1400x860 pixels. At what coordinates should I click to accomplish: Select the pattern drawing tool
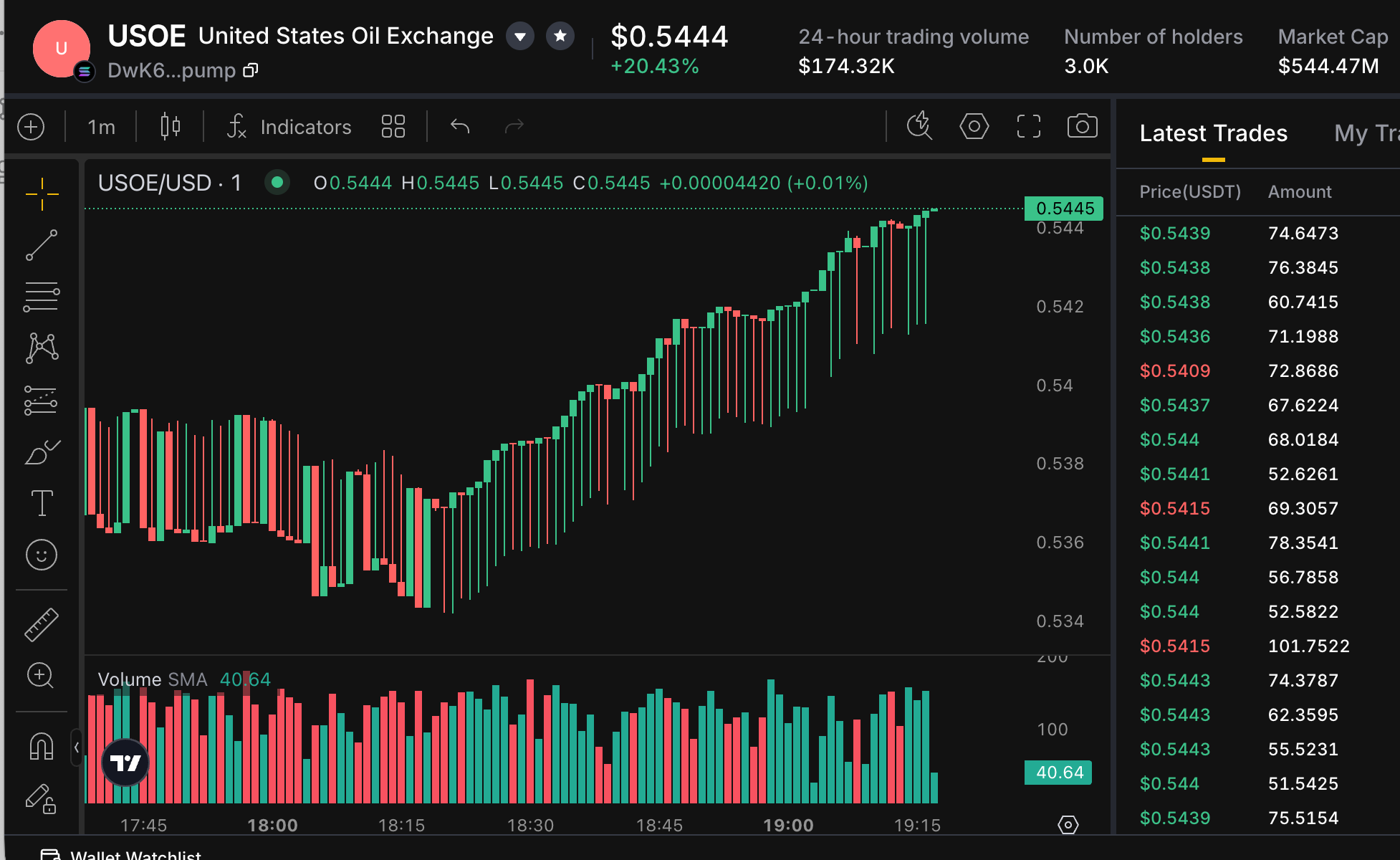(42, 348)
